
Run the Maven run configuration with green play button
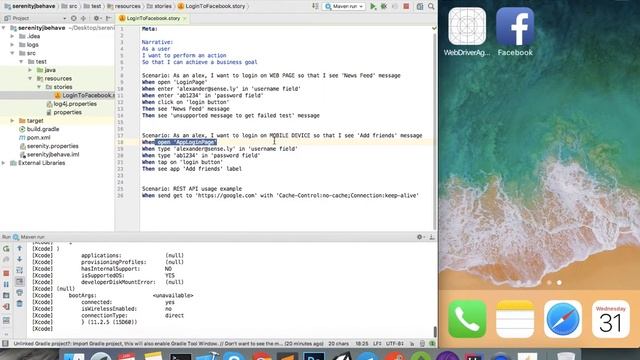click(x=373, y=6)
